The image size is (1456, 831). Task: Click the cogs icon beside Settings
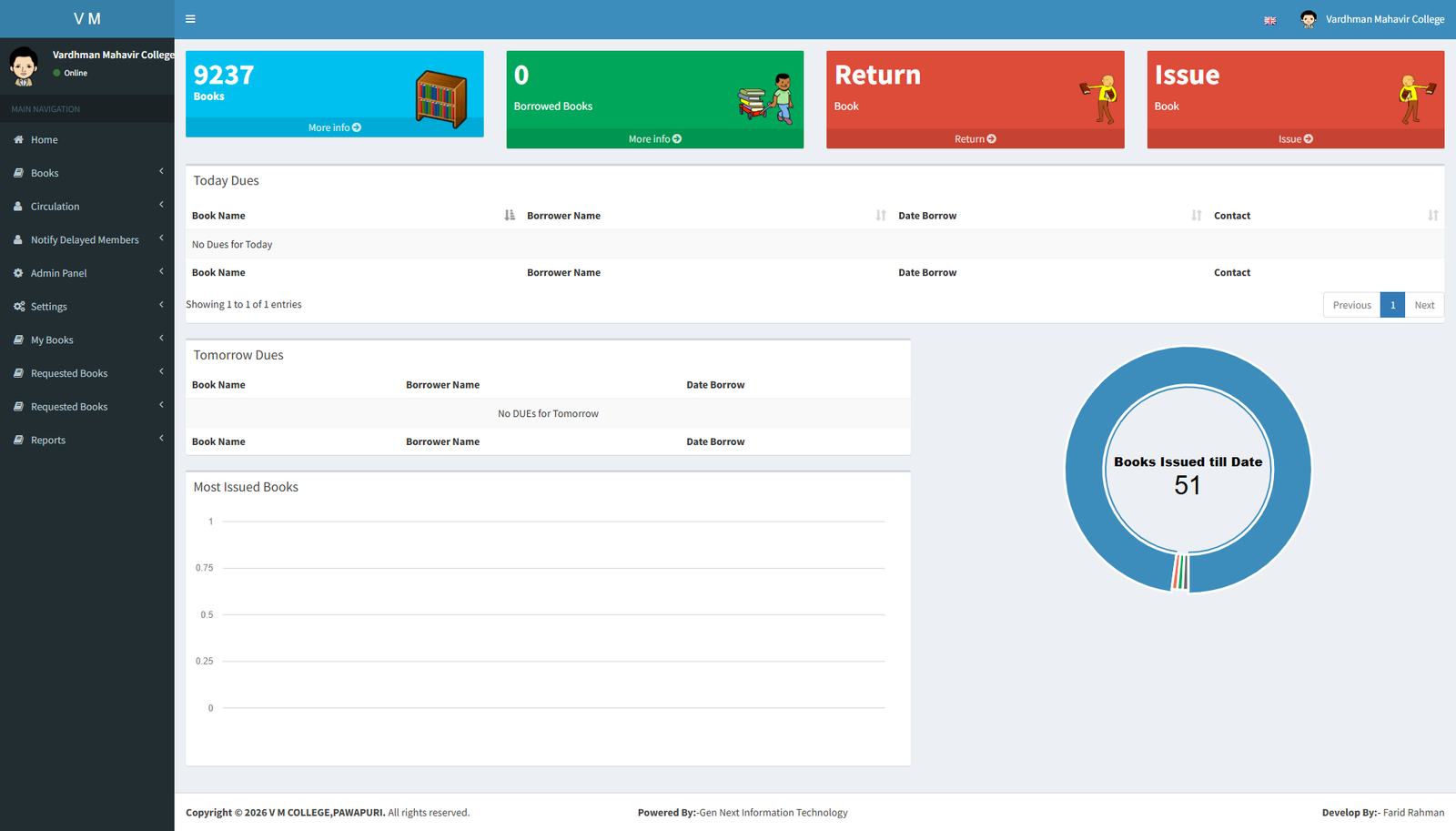18,307
